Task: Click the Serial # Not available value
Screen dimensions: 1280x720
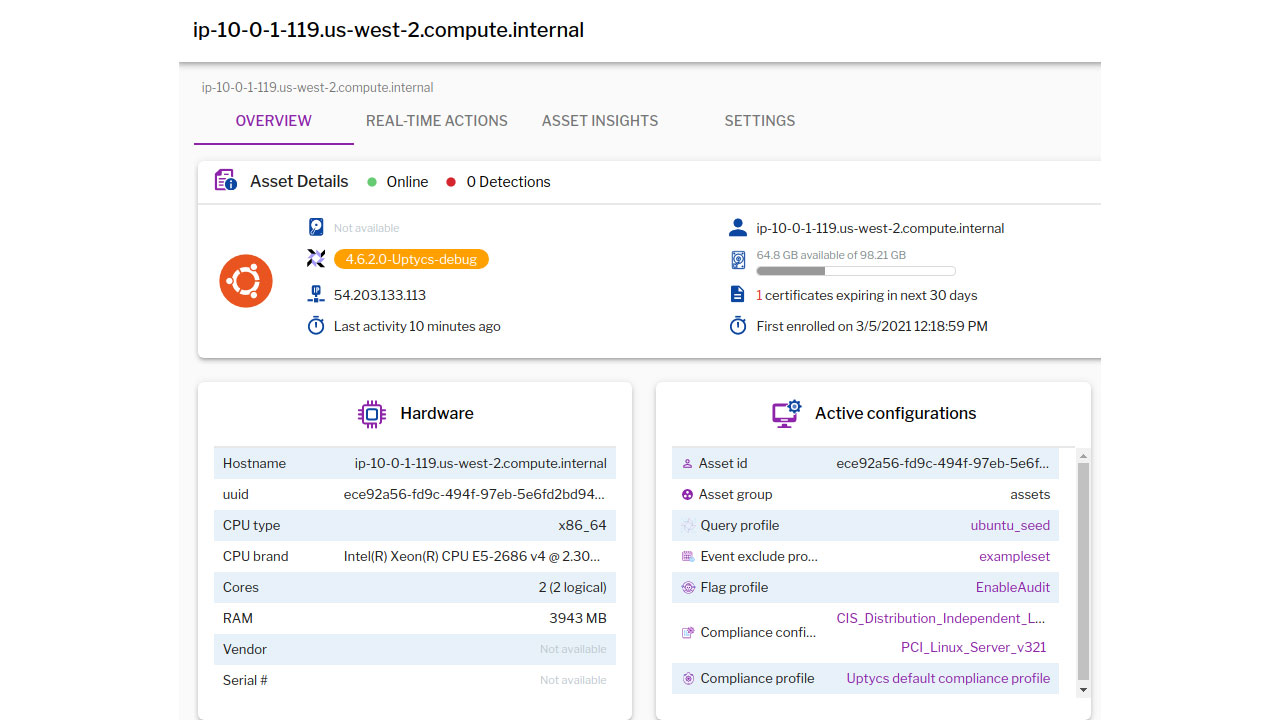Action: (573, 681)
